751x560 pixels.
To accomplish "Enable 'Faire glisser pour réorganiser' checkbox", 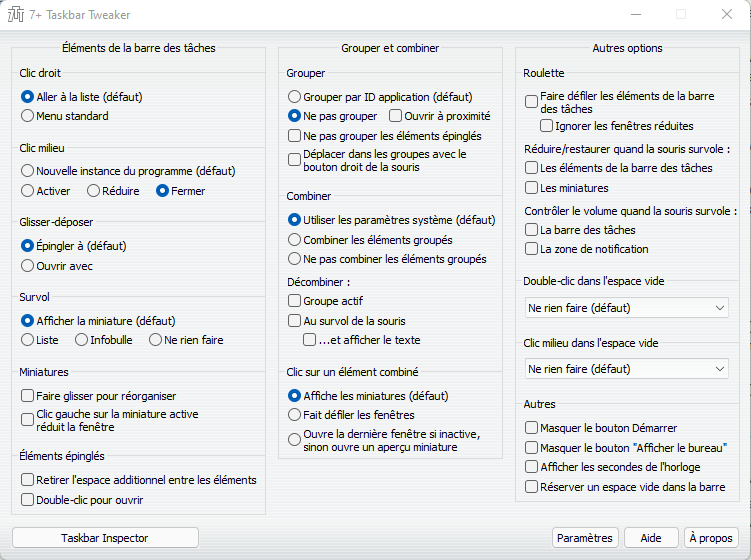I will coord(28,396).
